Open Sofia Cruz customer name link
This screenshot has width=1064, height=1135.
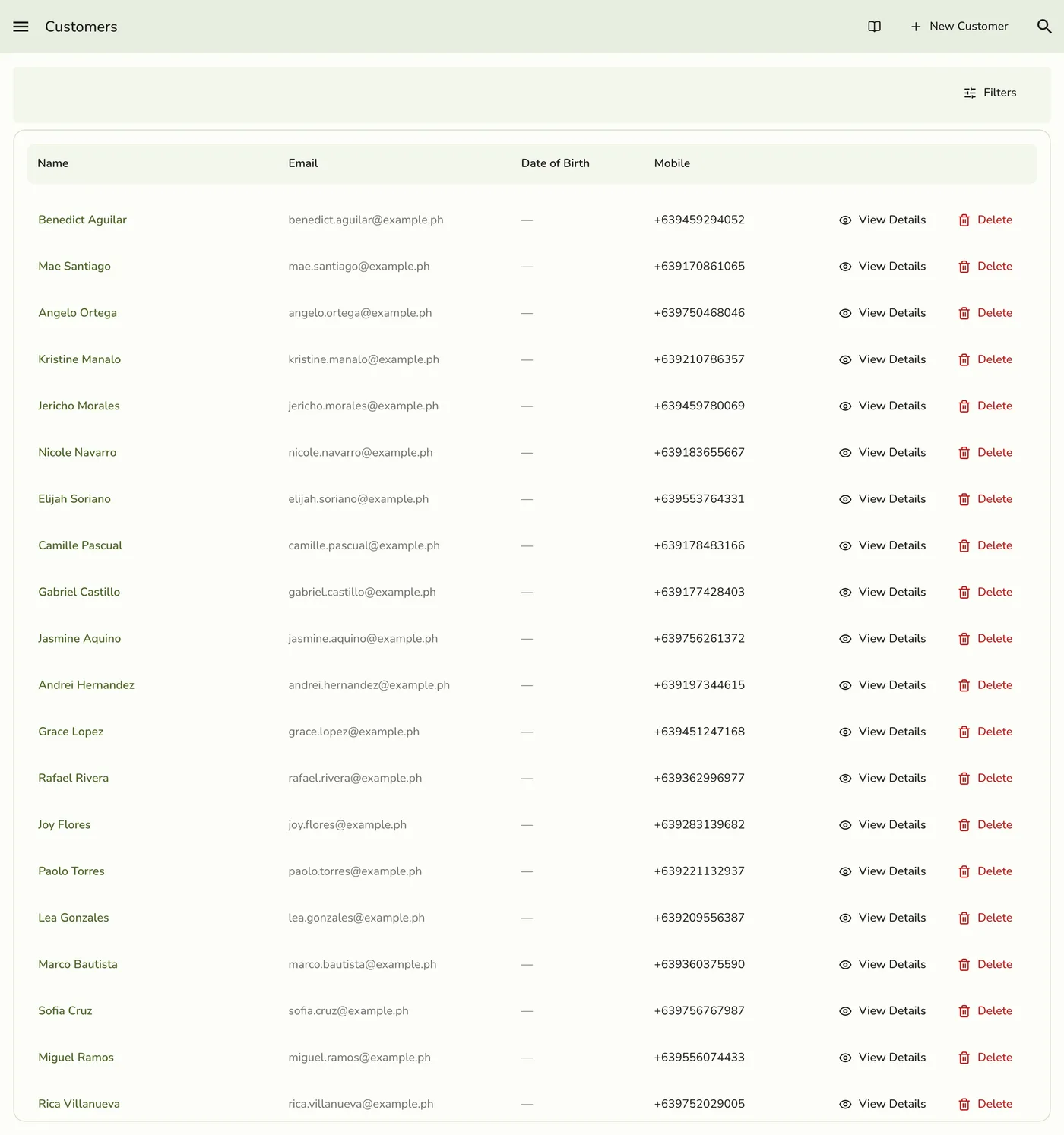tap(65, 1010)
